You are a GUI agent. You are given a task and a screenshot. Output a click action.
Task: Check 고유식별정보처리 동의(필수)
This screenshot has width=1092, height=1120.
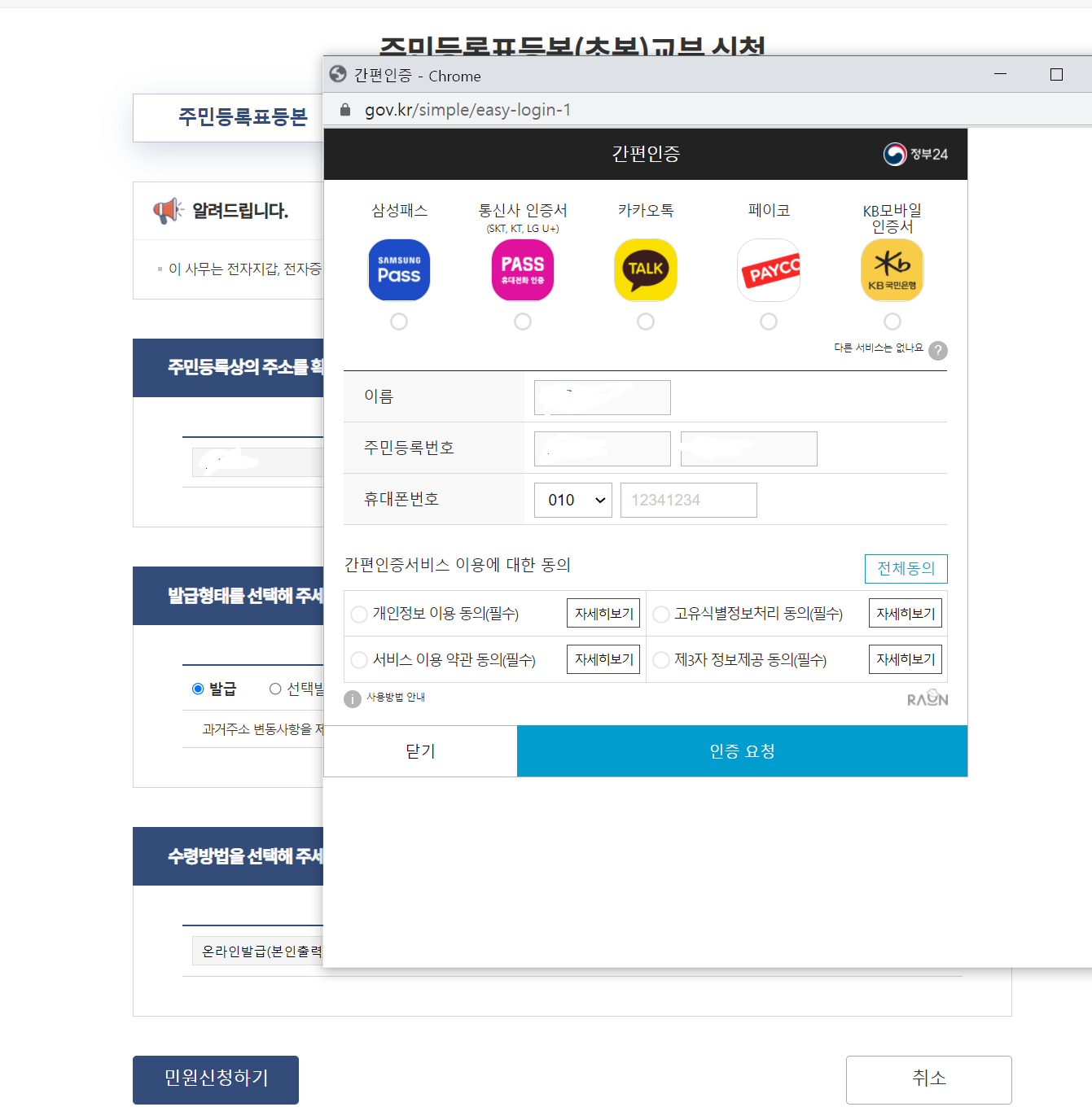(x=661, y=614)
